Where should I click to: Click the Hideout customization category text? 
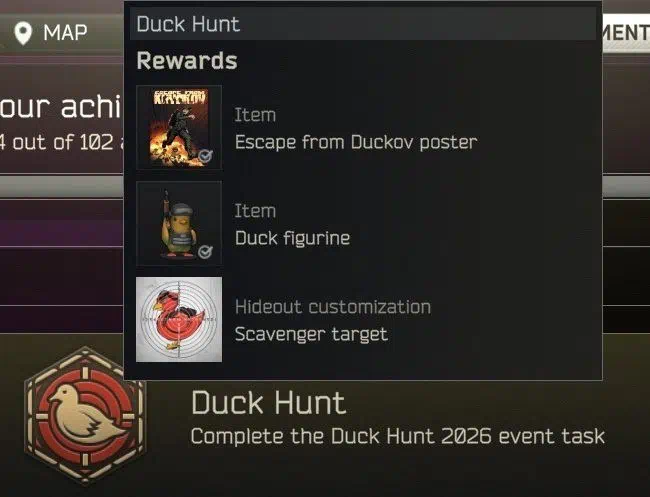[333, 307]
